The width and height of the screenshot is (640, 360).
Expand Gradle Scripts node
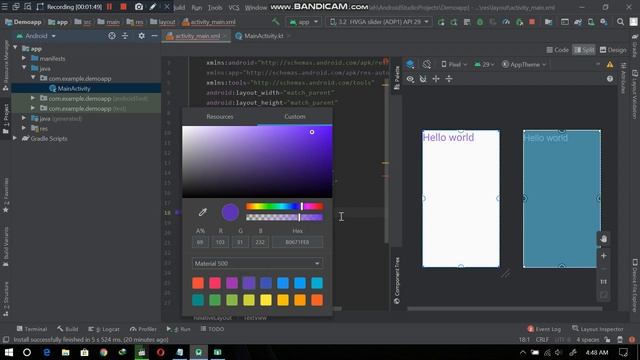[x=15, y=138]
